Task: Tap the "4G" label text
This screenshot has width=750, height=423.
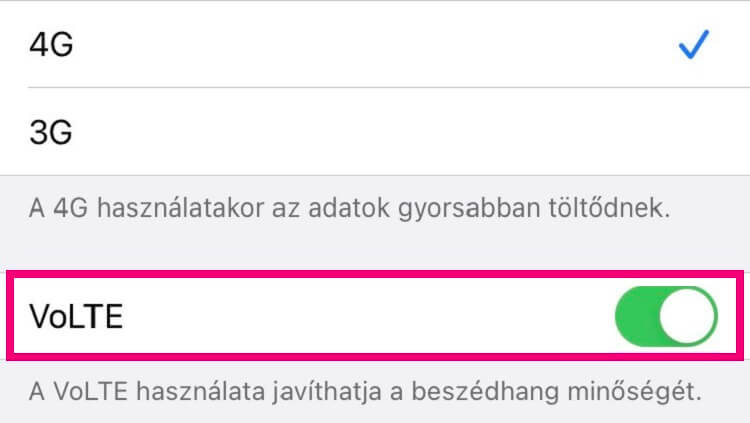Action: coord(52,45)
